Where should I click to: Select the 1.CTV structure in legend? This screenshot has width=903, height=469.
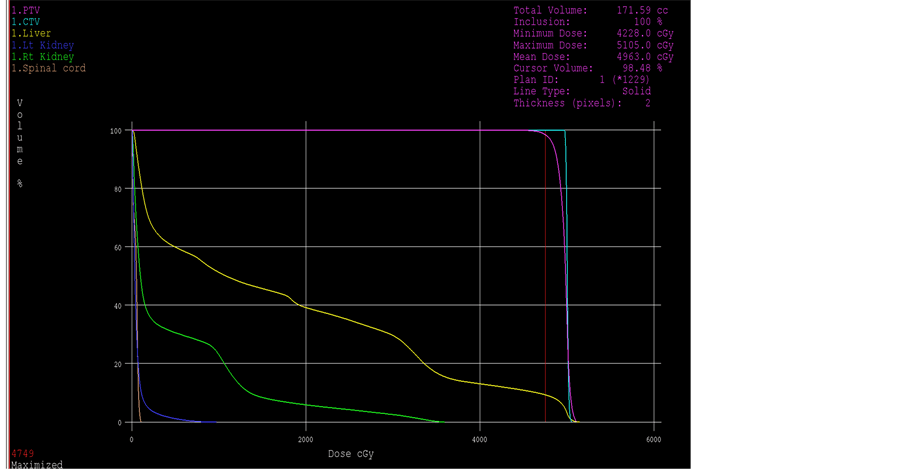(x=26, y=22)
